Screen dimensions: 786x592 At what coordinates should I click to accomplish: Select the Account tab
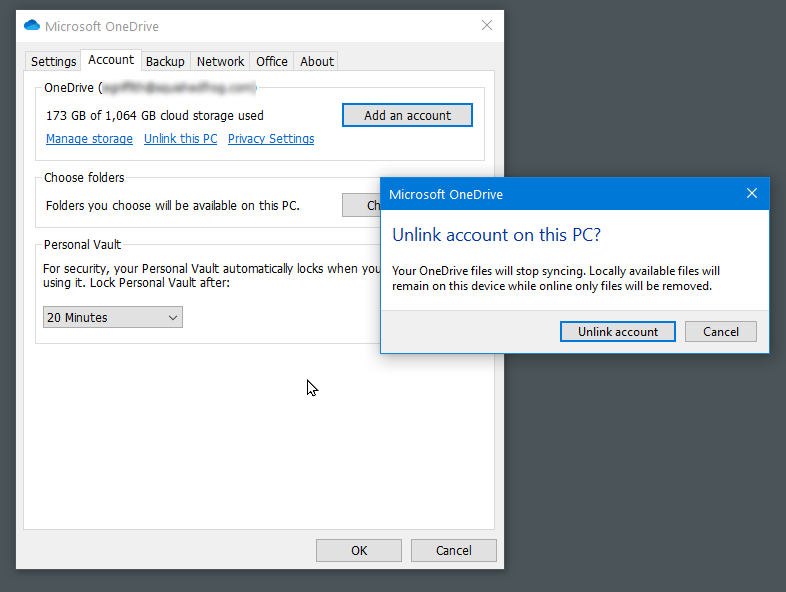[111, 60]
